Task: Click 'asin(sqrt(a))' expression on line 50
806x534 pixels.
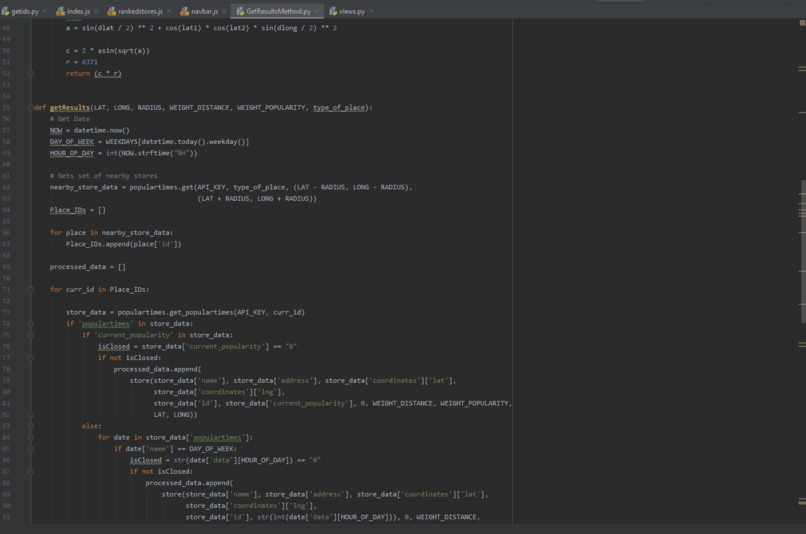Action: coord(123,50)
